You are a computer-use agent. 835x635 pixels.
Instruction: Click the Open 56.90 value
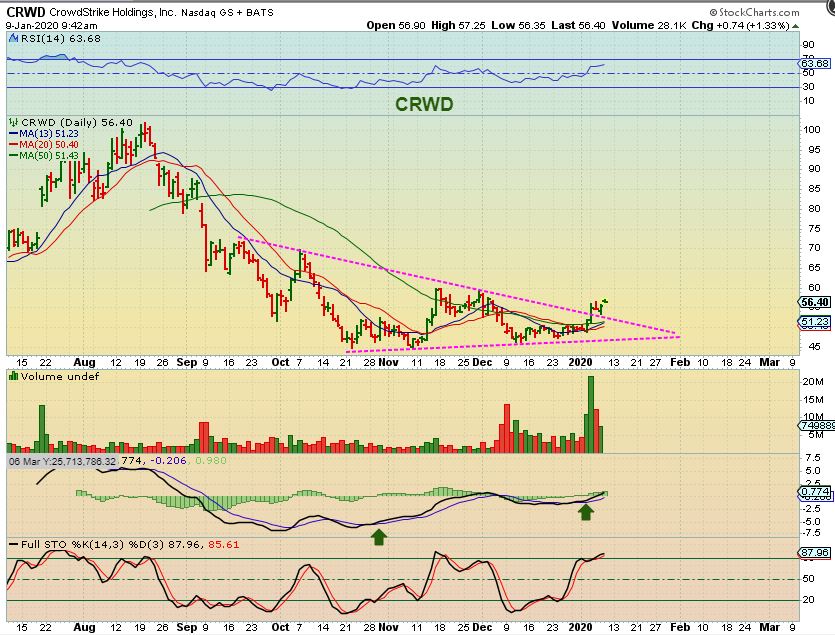[x=396, y=25]
